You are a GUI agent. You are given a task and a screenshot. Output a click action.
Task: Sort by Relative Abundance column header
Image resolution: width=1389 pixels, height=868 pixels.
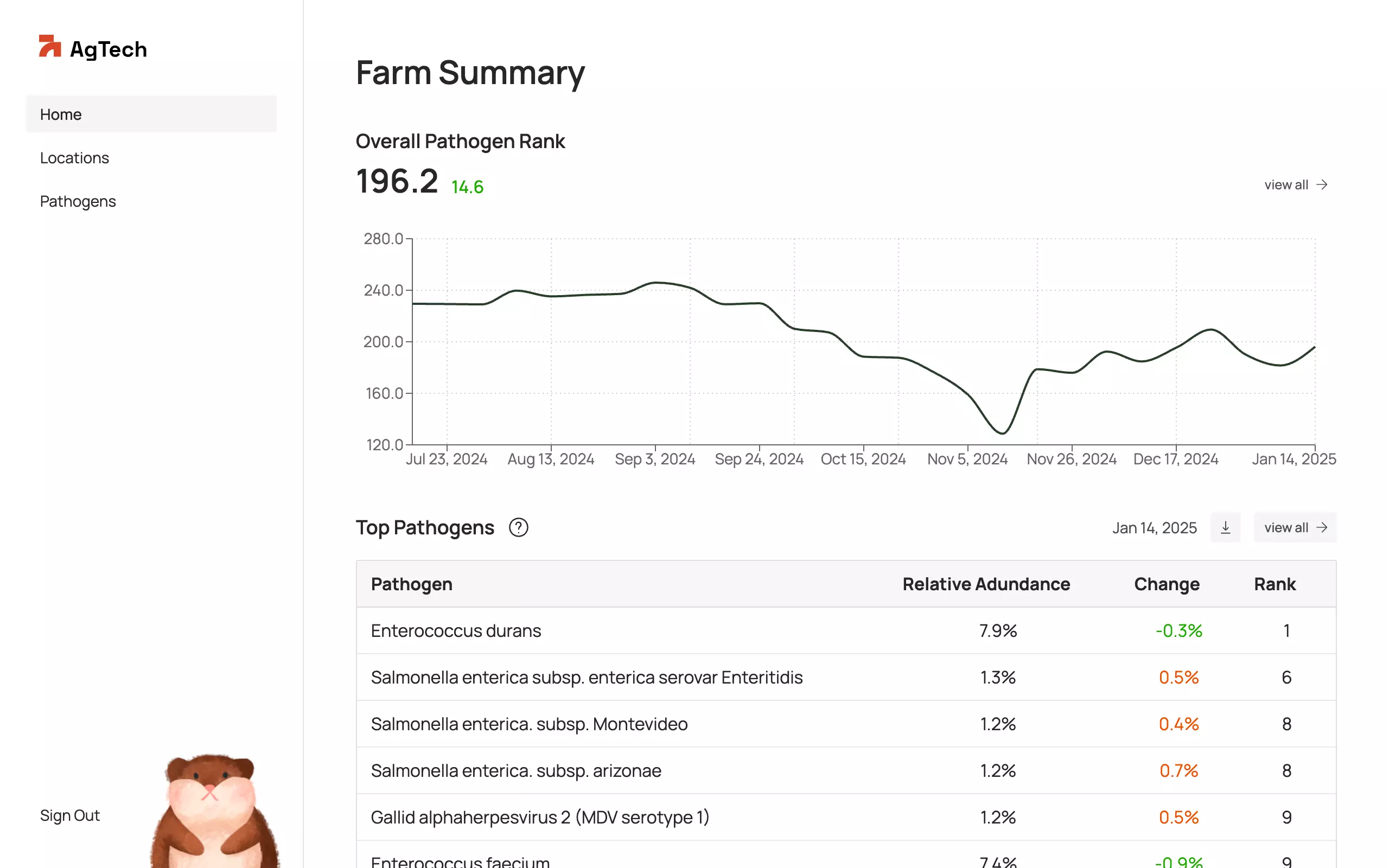(985, 584)
